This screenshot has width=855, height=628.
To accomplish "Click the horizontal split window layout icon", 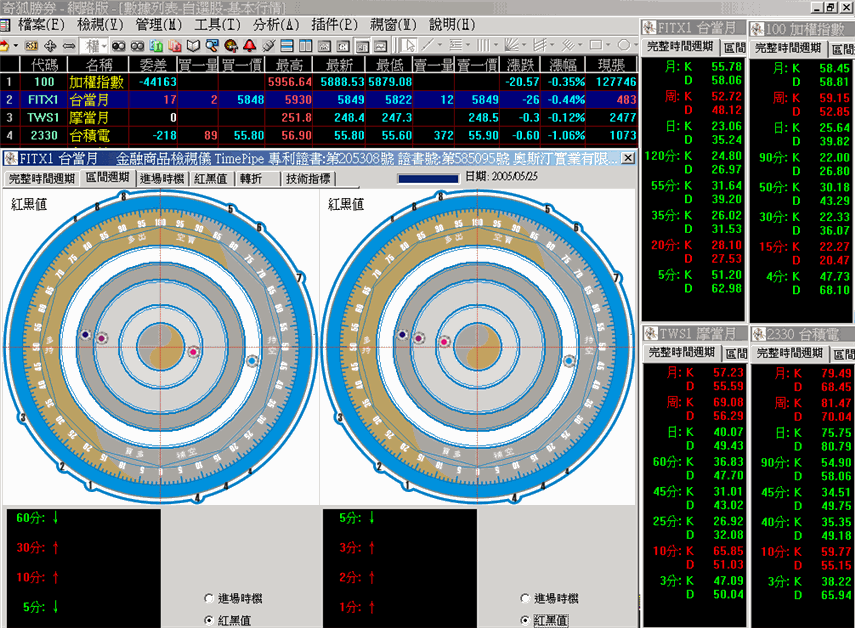I will [x=287, y=46].
